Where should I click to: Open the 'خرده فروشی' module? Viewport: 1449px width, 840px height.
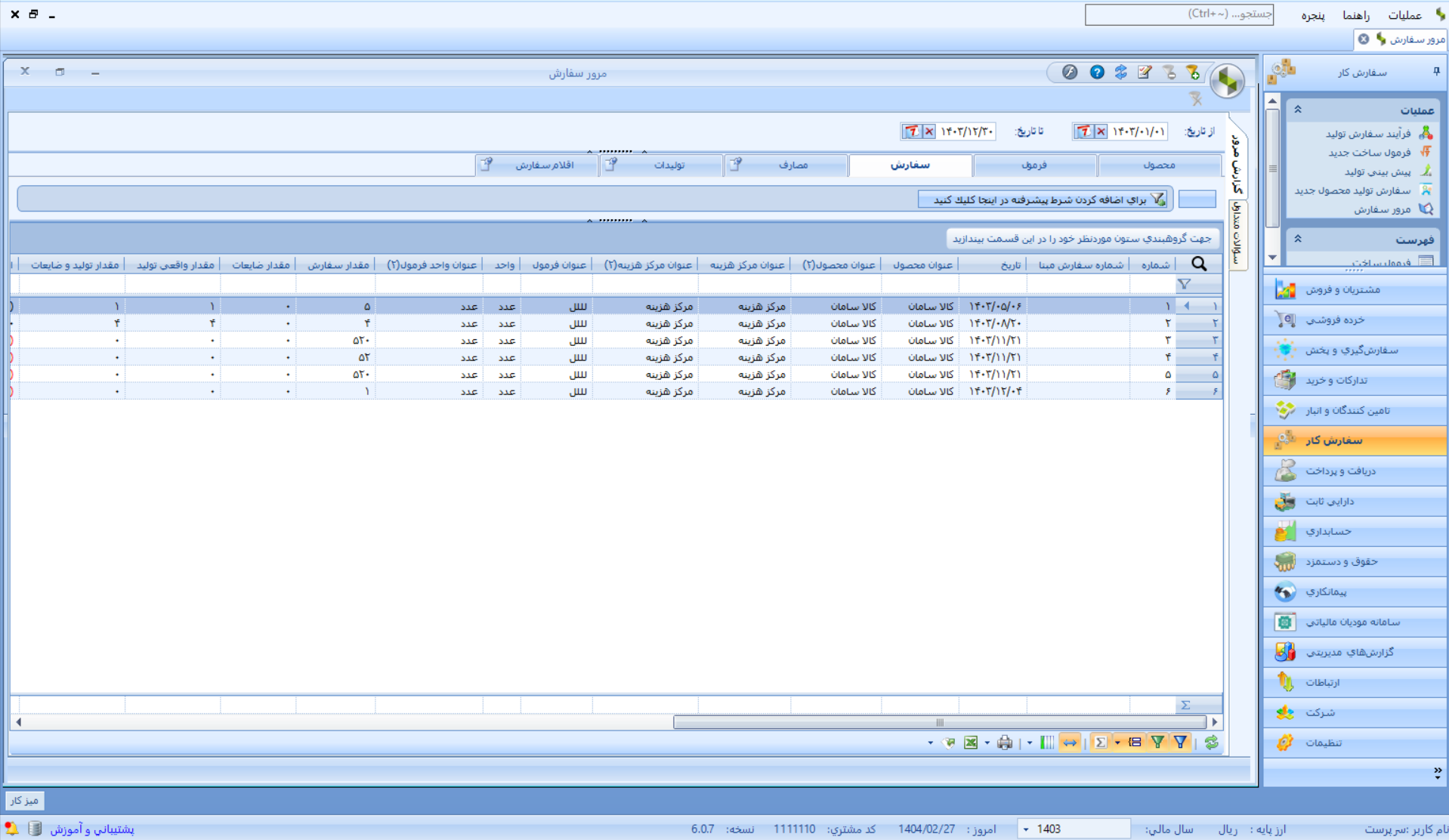[x=1355, y=320]
